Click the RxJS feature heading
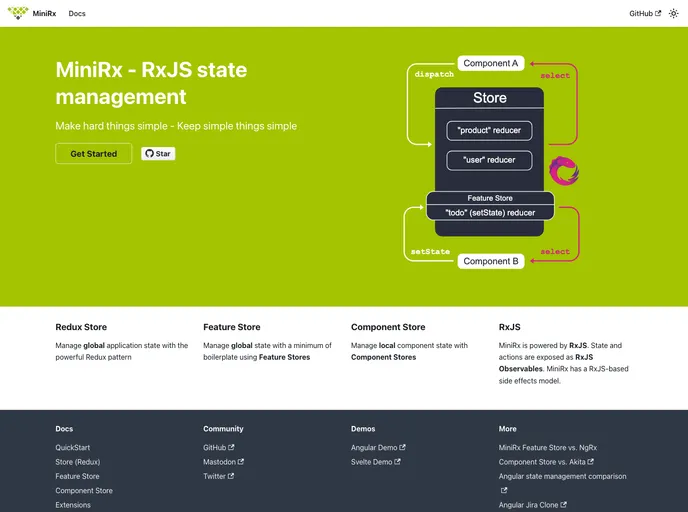This screenshot has height=512, width=688. click(509, 327)
